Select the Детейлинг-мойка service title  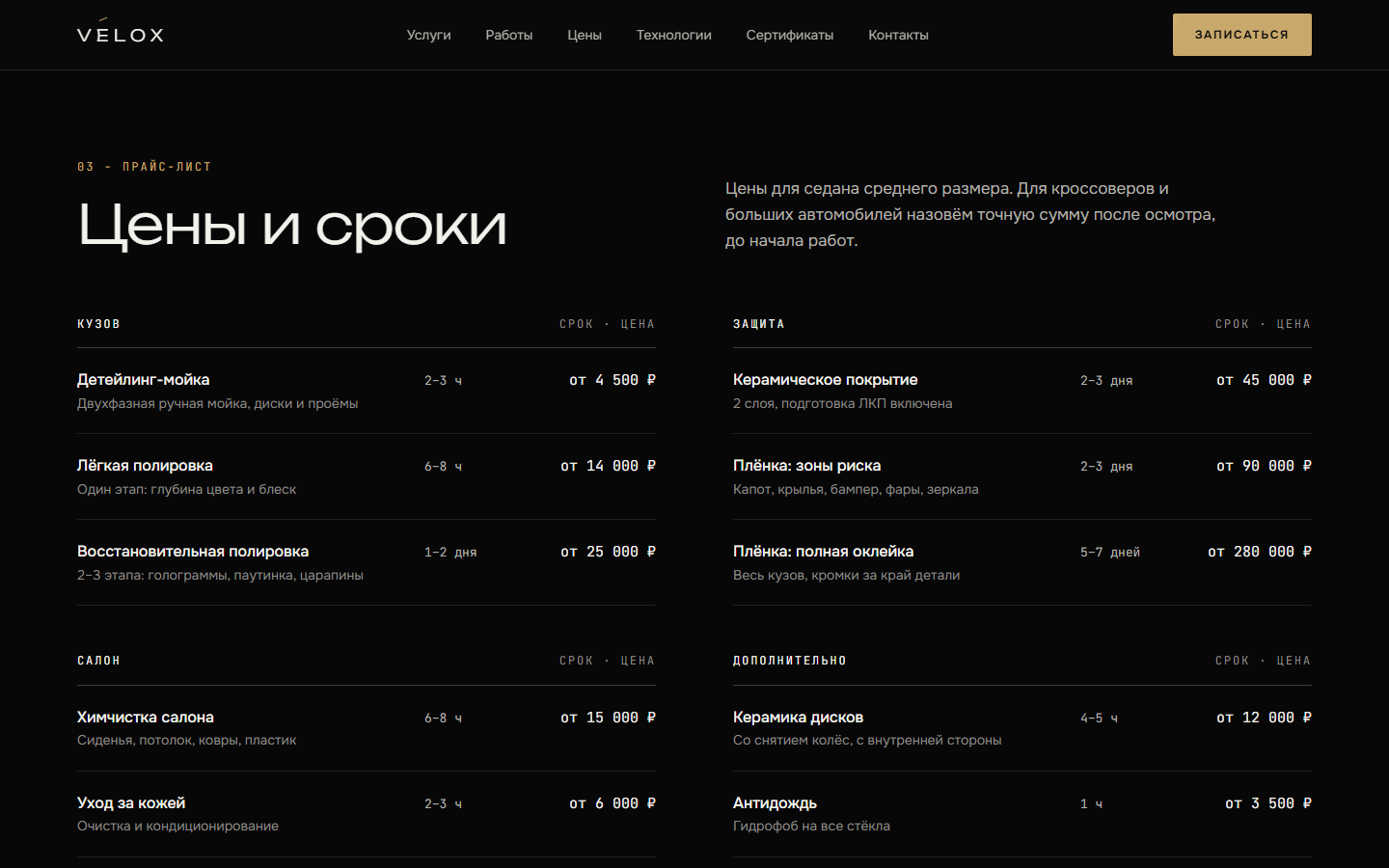tap(144, 380)
